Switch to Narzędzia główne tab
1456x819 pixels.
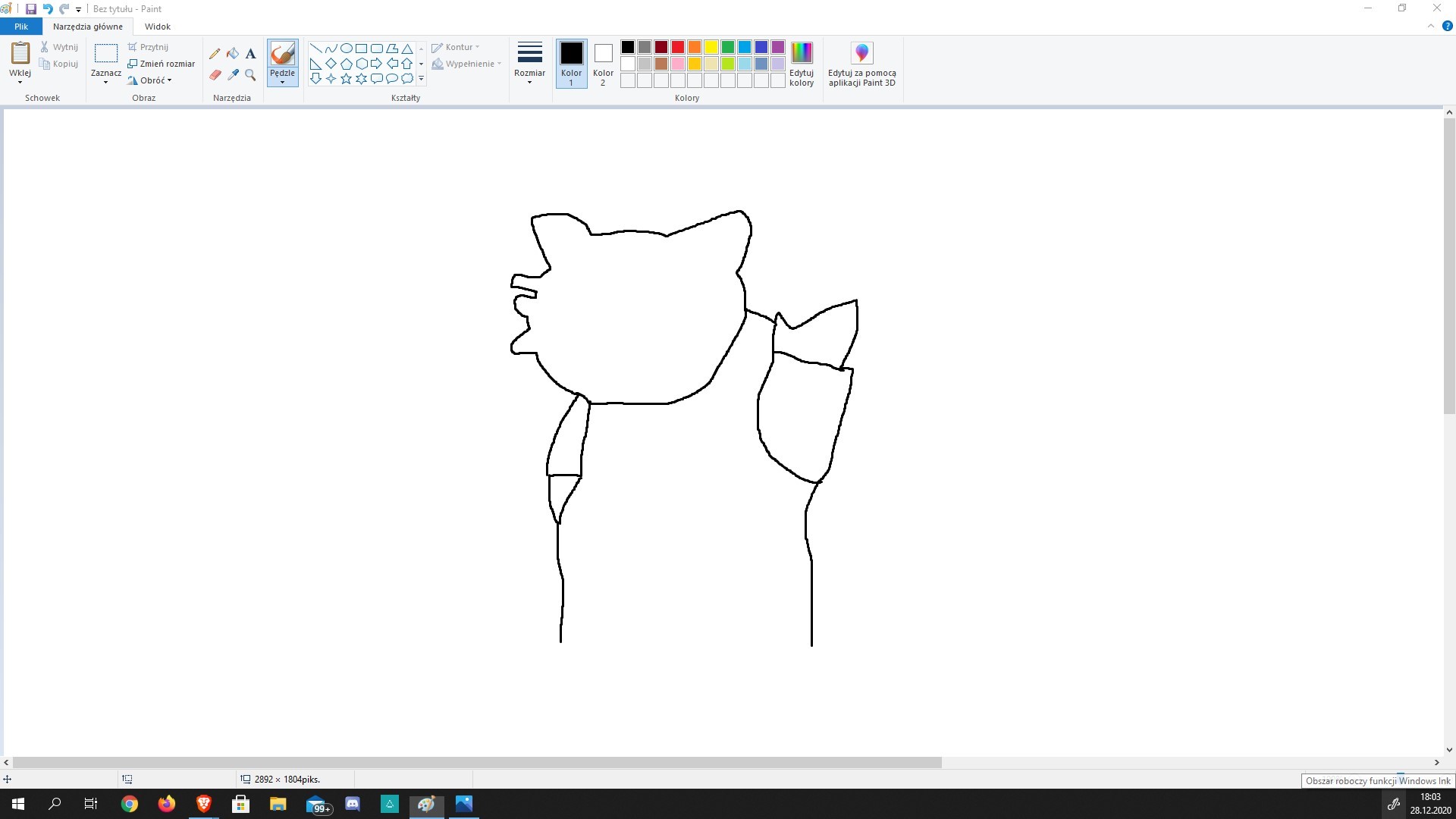pos(88,27)
